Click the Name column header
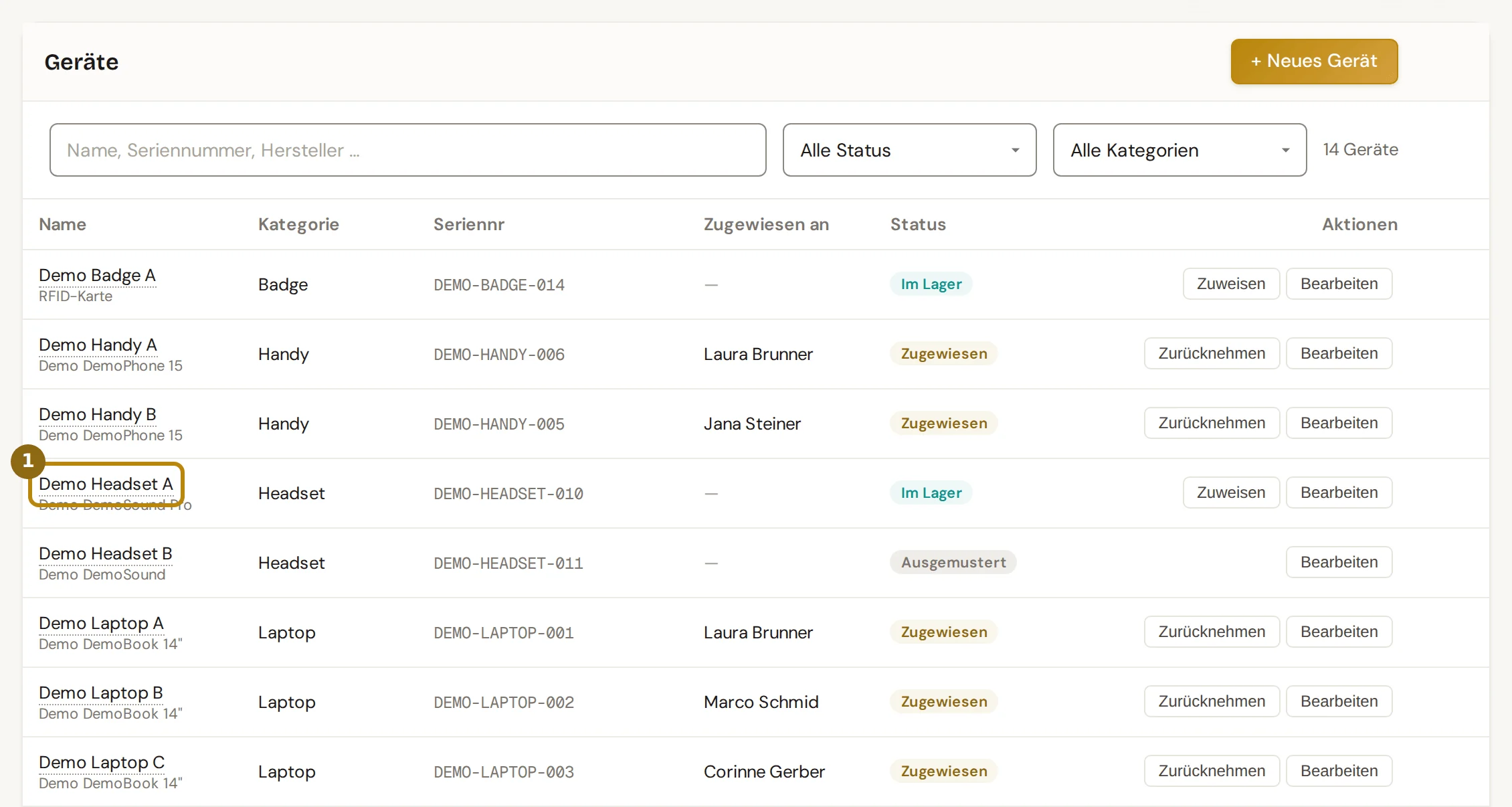The height and width of the screenshot is (807, 1512). pyautogui.click(x=62, y=224)
